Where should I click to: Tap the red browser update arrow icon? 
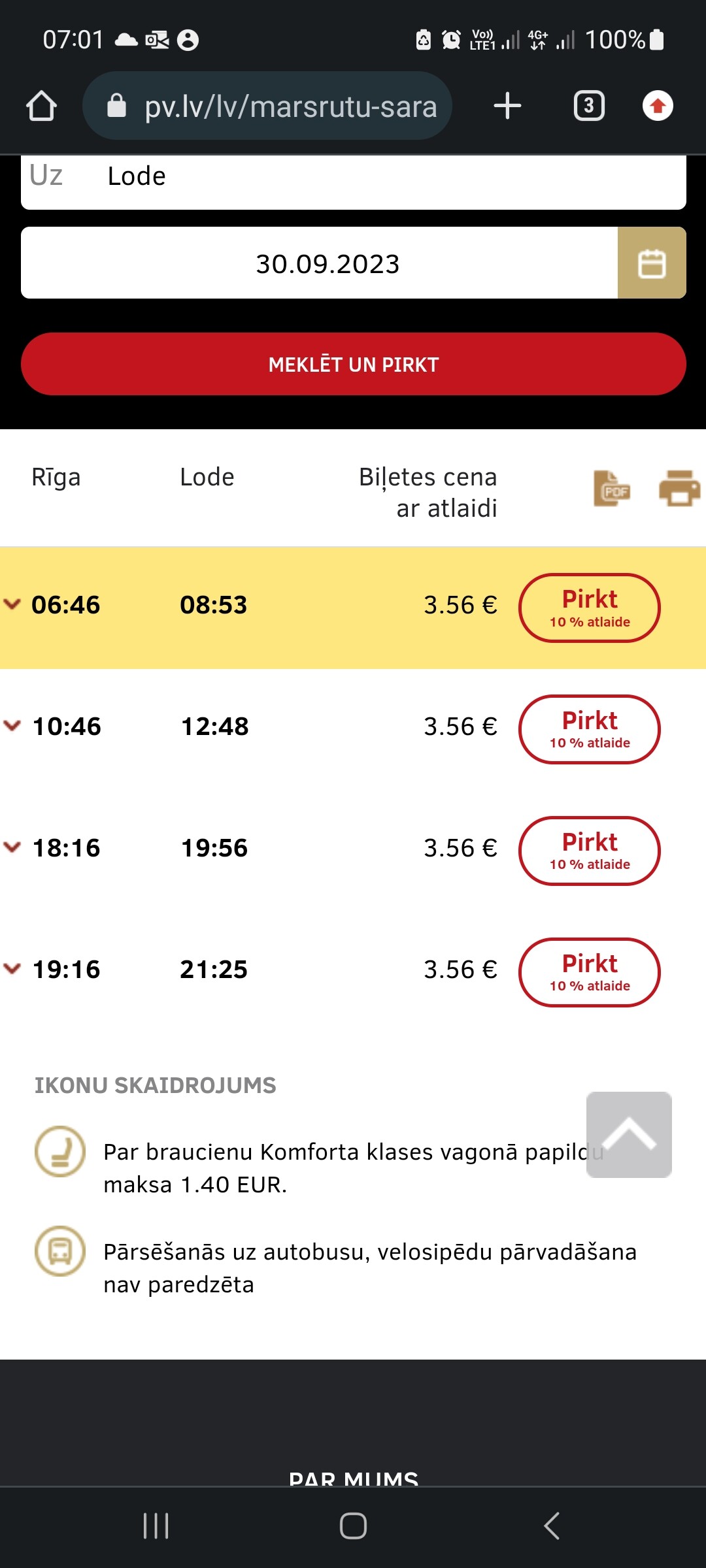click(x=658, y=106)
